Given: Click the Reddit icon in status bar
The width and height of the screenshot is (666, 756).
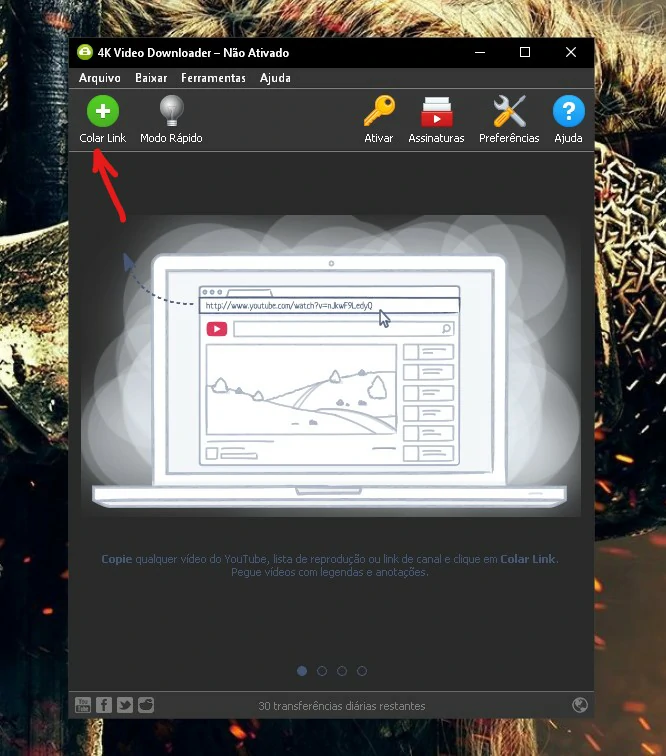Looking at the screenshot, I should click(x=146, y=705).
